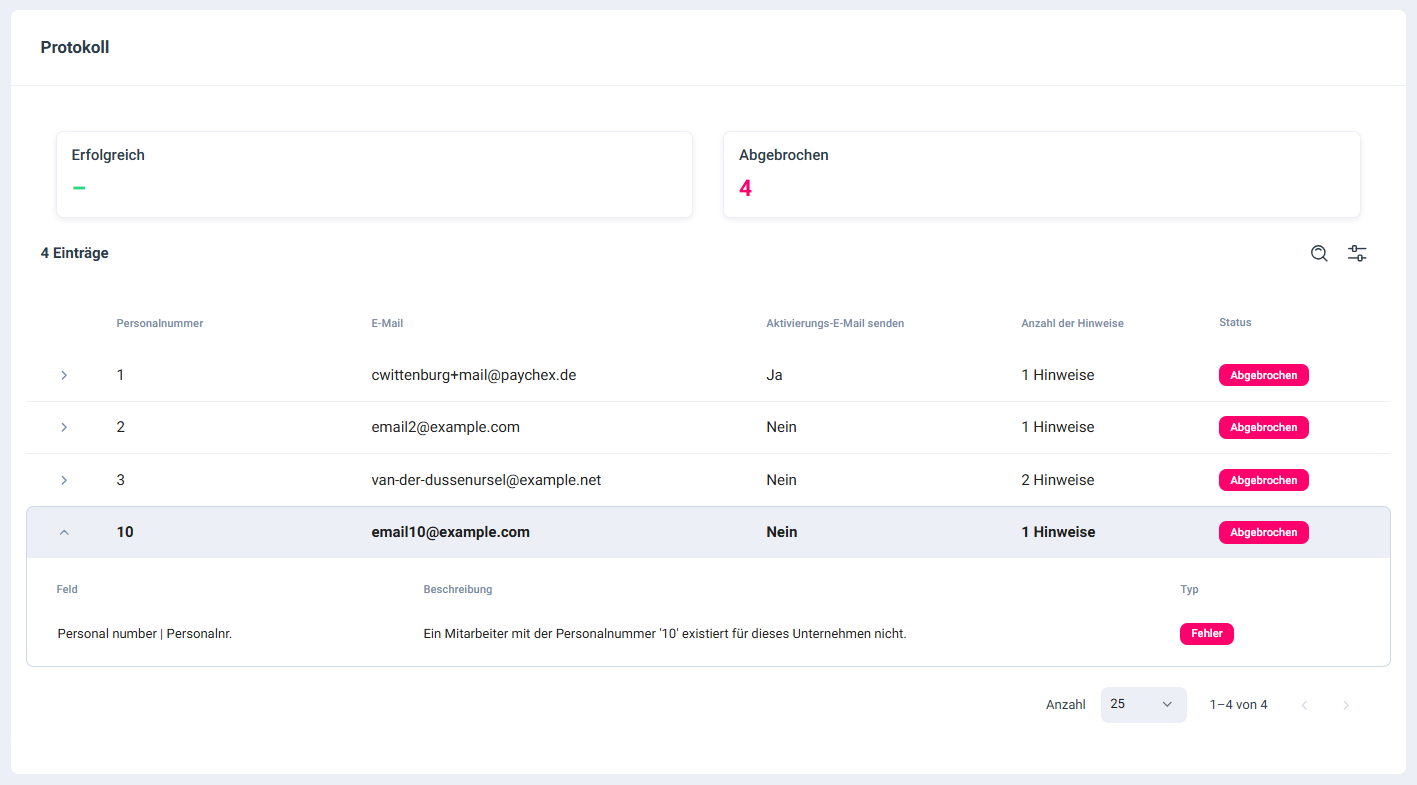The height and width of the screenshot is (785, 1417).
Task: Click the Abgebrochen summary card
Action: [1041, 174]
